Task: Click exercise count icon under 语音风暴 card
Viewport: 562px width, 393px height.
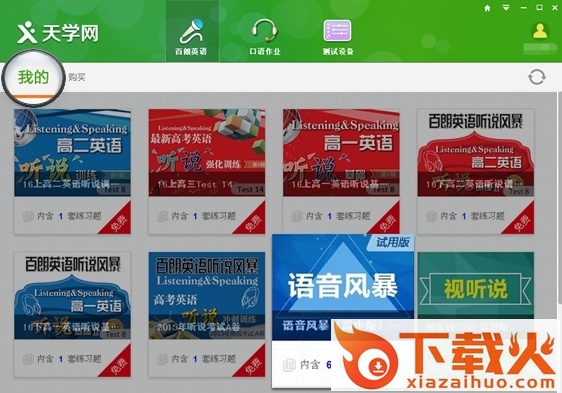Action: (x=289, y=365)
